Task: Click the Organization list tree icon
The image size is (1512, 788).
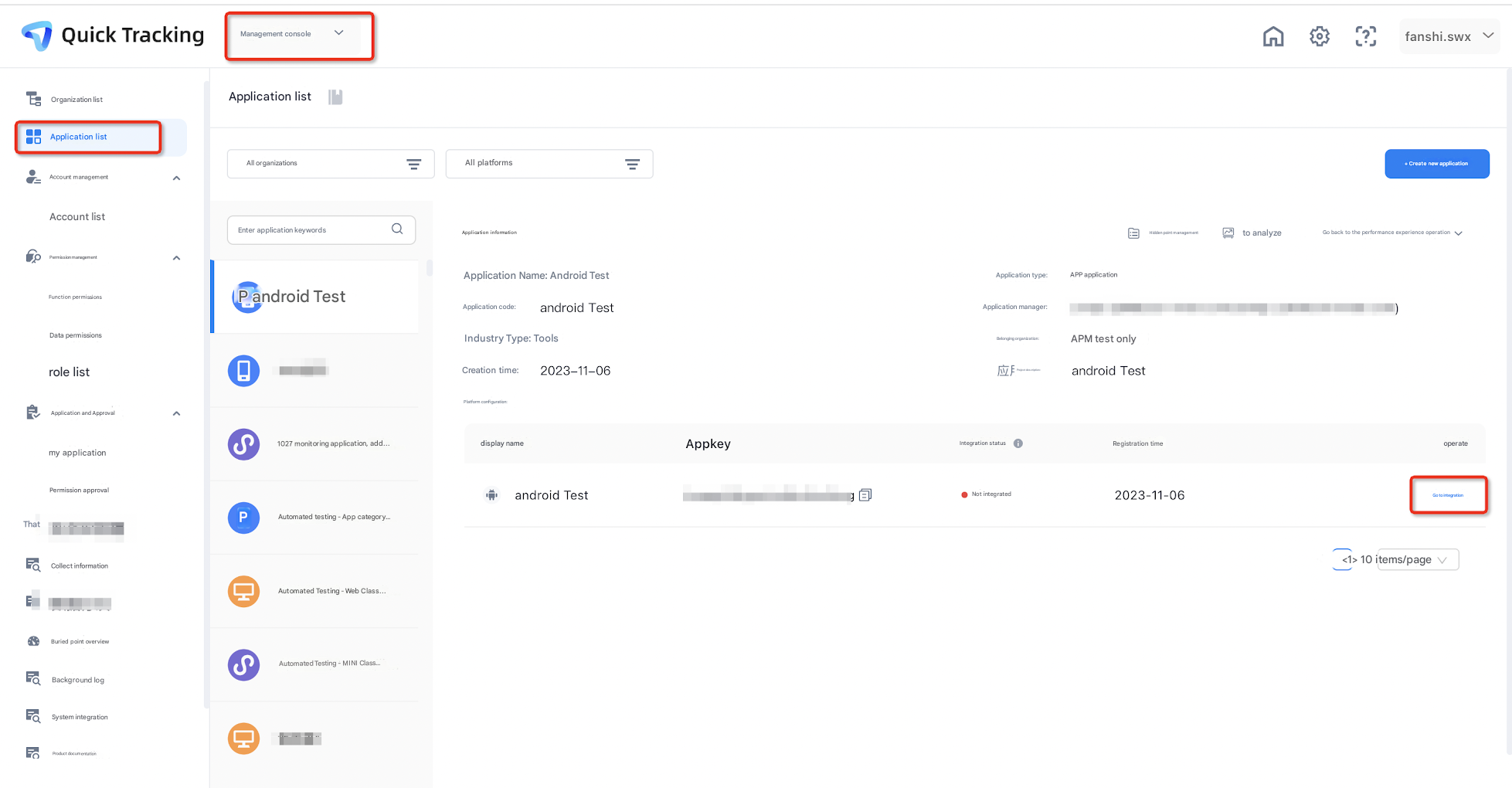Action: [x=33, y=99]
